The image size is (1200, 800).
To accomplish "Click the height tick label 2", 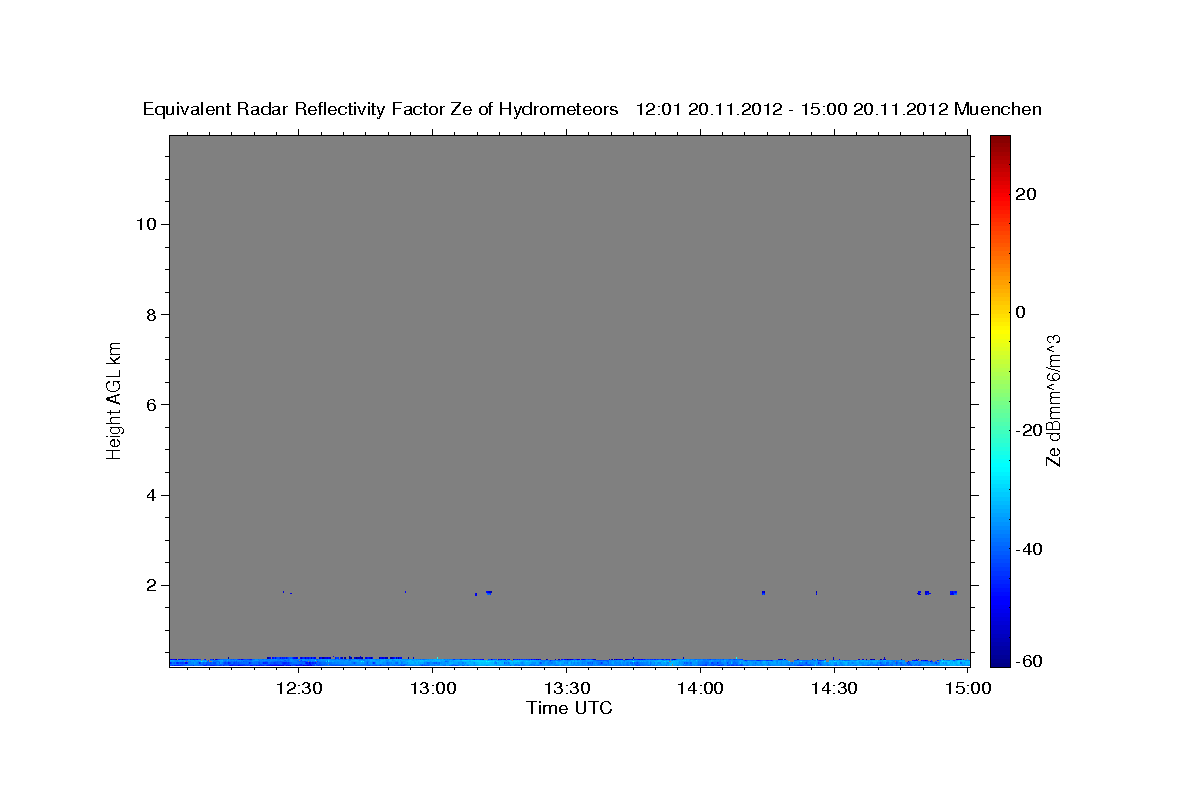I will 152,585.
